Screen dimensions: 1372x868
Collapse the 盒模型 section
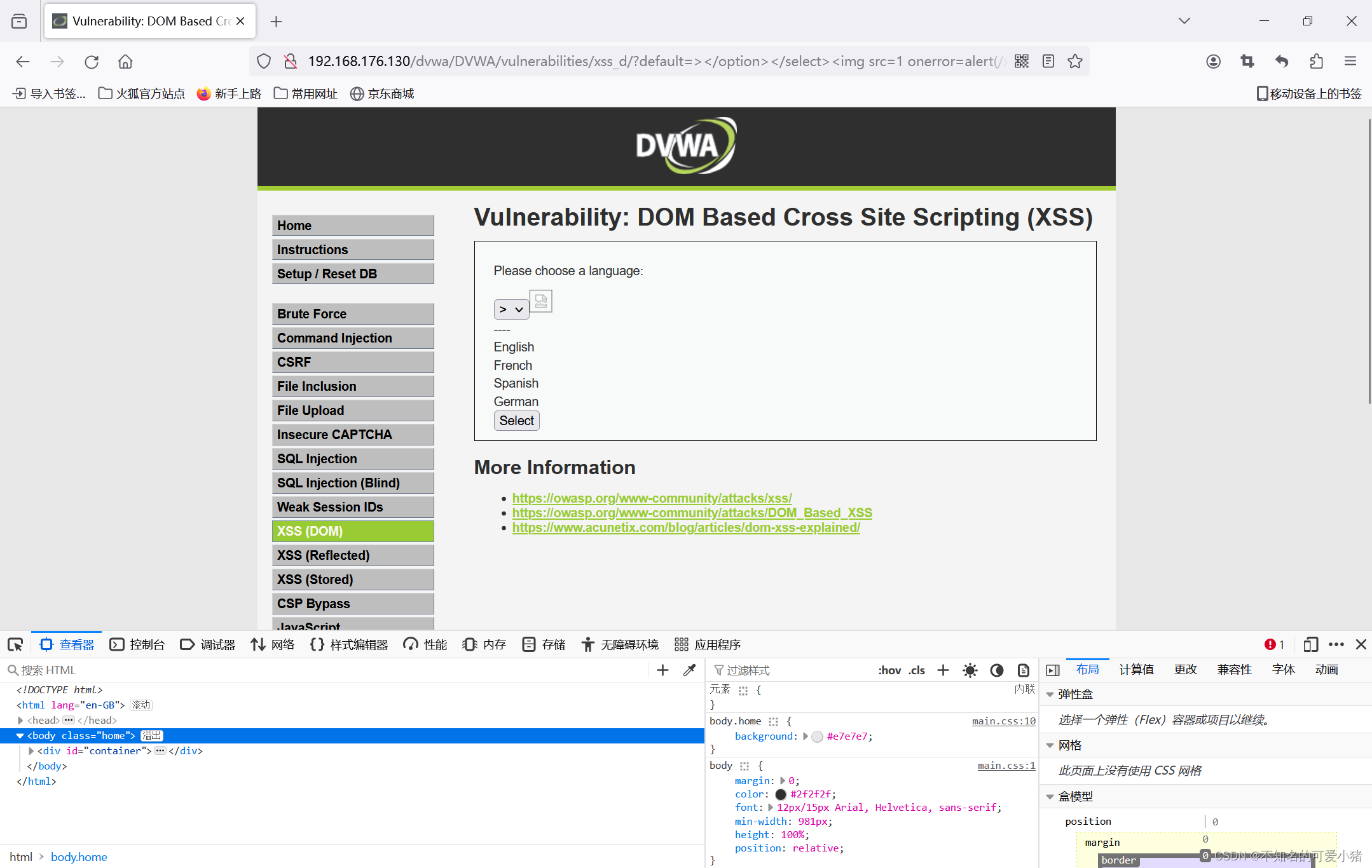[1050, 796]
